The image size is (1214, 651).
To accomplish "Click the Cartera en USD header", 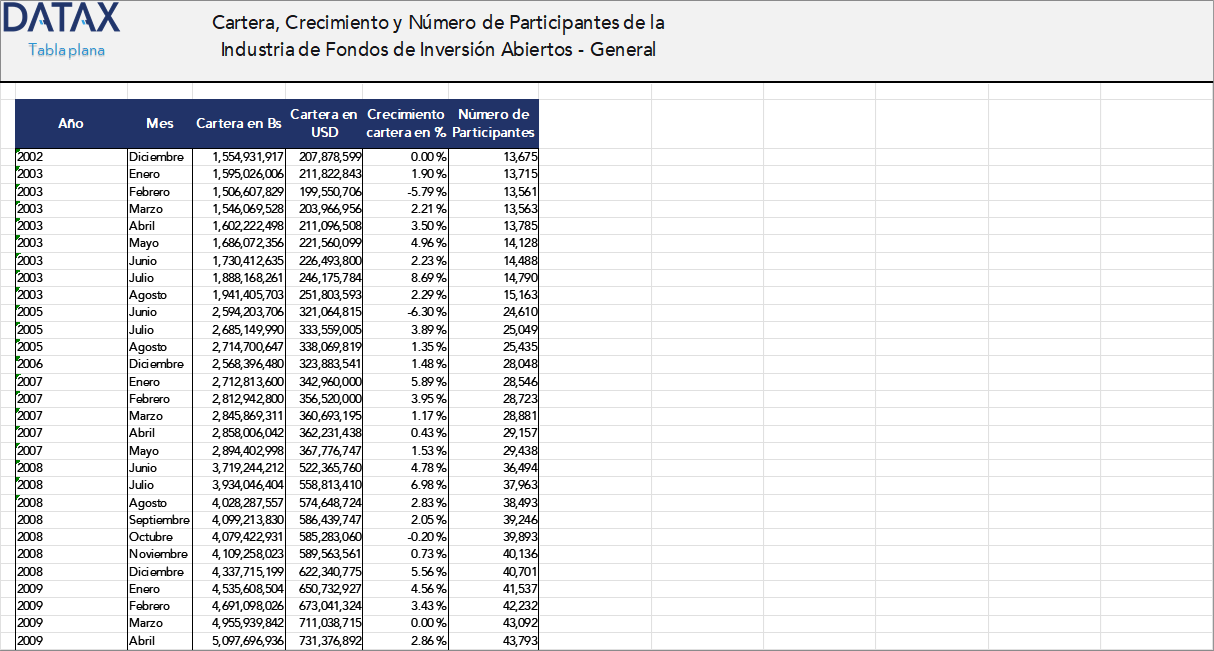I will pos(324,122).
